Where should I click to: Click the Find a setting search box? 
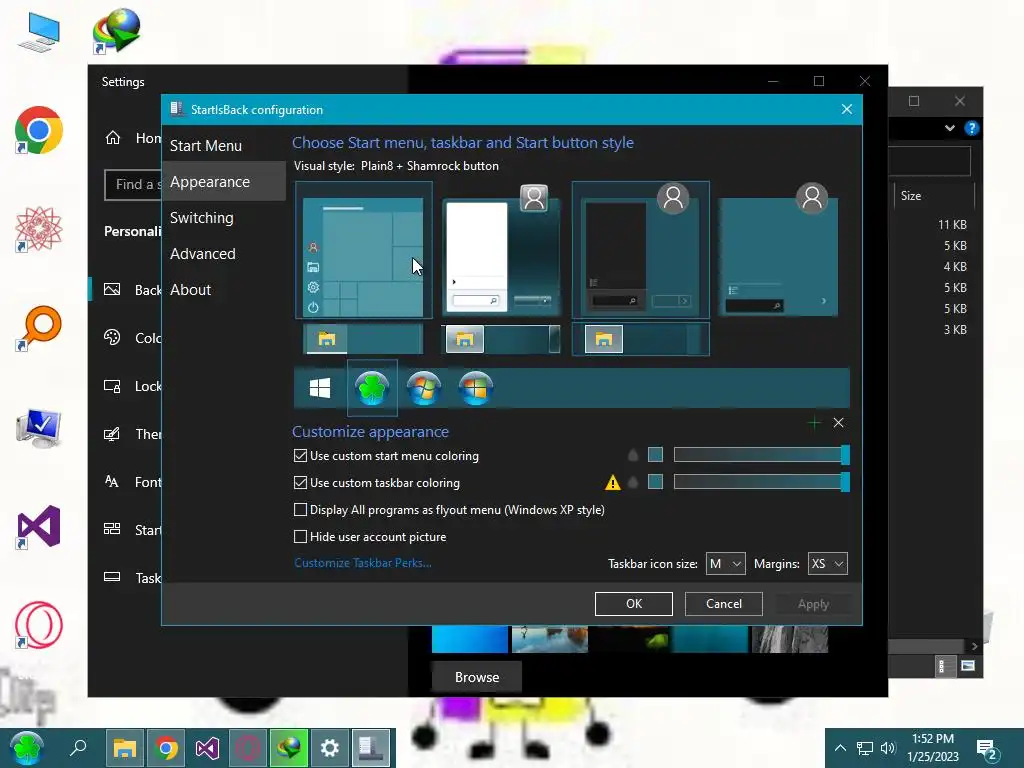pyautogui.click(x=134, y=185)
